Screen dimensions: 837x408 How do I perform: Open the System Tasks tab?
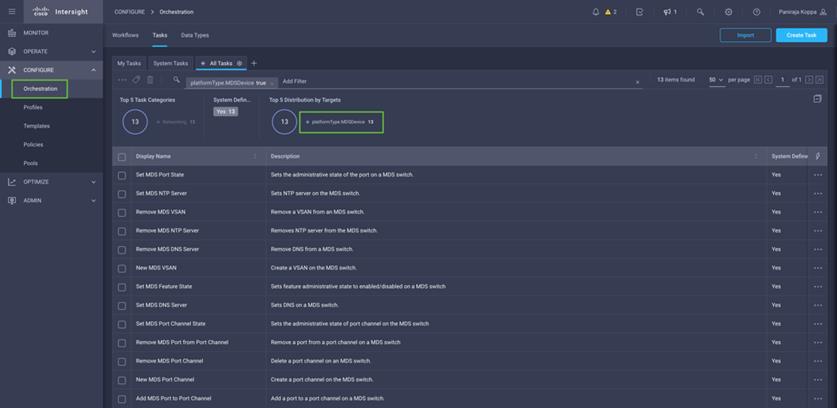tap(170, 63)
